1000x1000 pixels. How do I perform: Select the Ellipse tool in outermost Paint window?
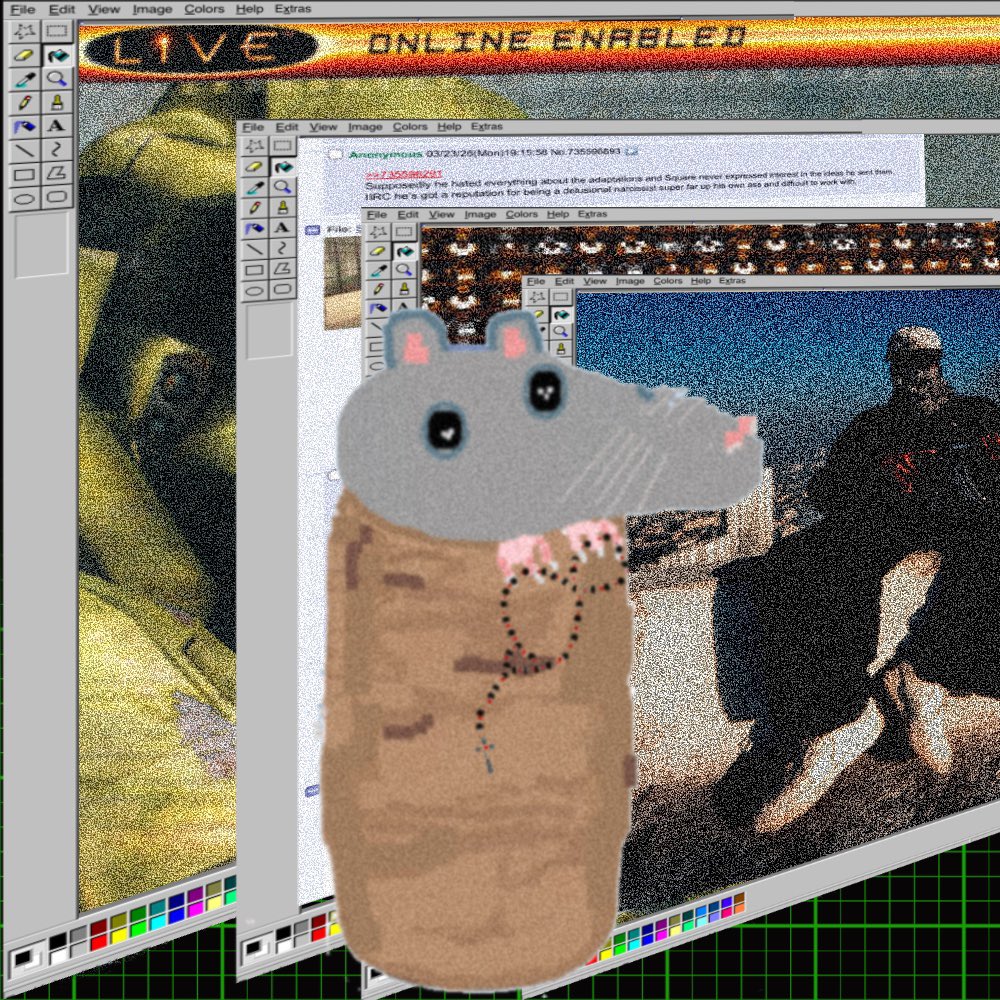tap(24, 198)
